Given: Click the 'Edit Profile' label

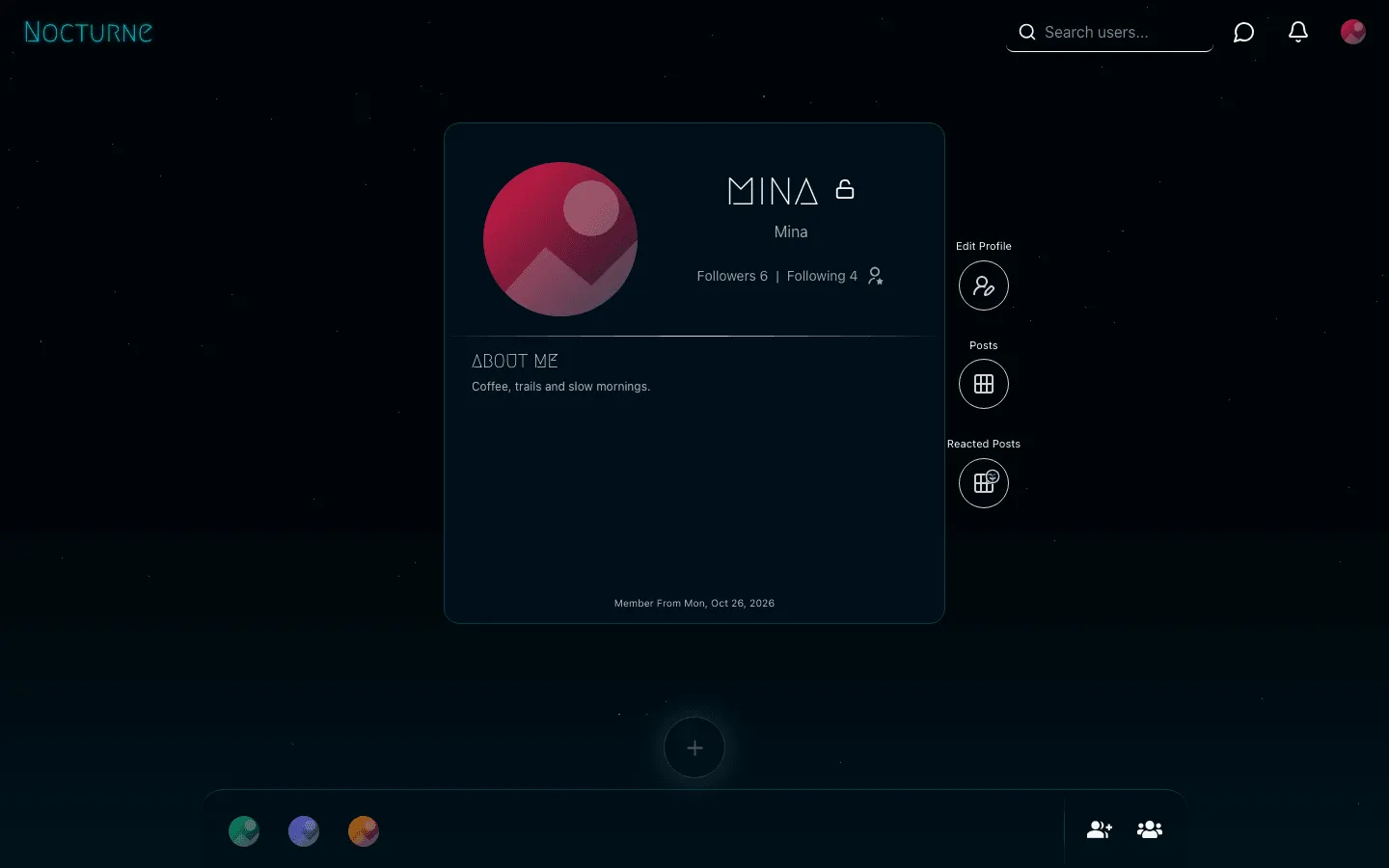Looking at the screenshot, I should pyautogui.click(x=984, y=246).
